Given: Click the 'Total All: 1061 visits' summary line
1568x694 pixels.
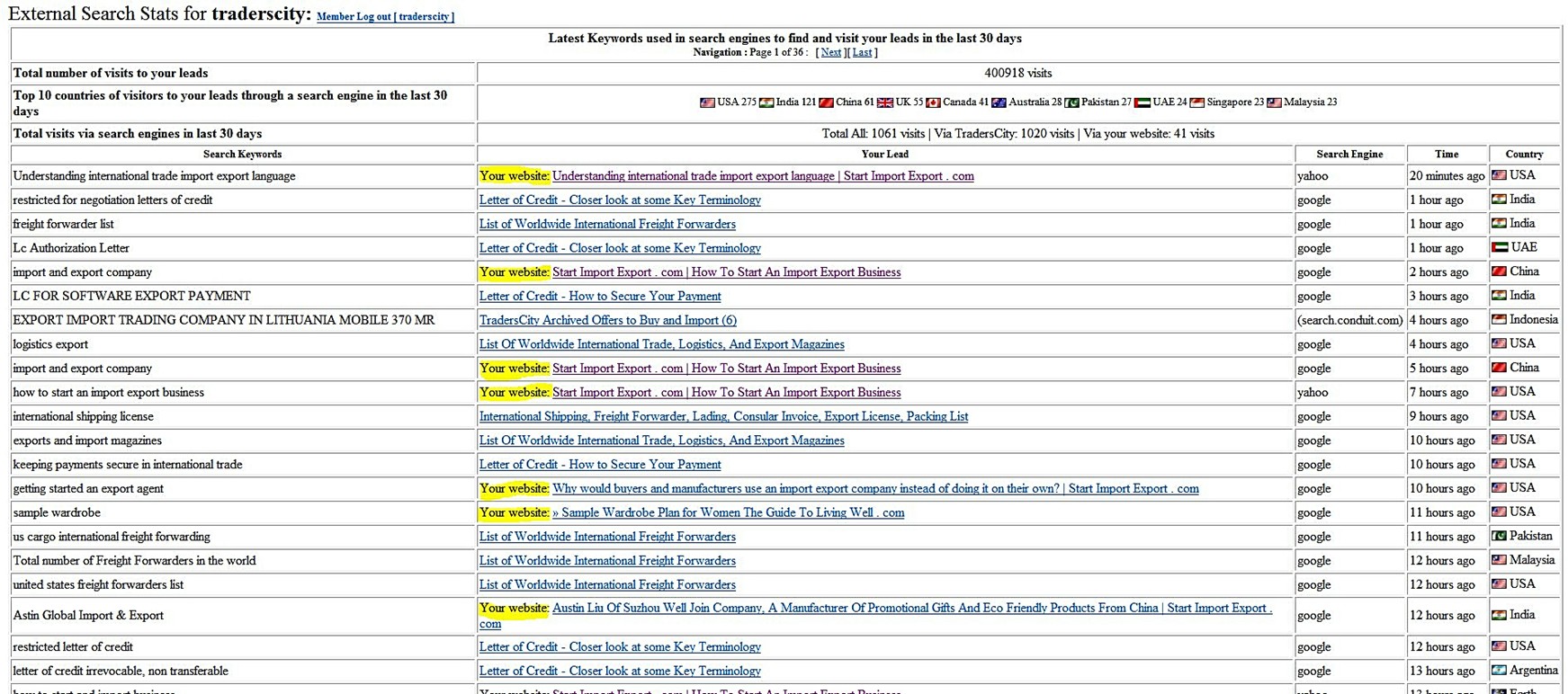Looking at the screenshot, I should point(1018,134).
